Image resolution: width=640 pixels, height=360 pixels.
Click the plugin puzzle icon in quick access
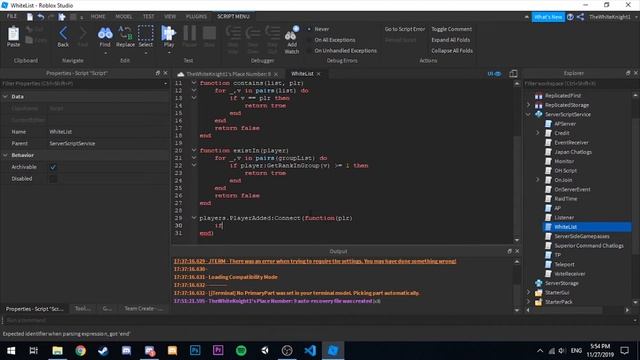[62, 17]
